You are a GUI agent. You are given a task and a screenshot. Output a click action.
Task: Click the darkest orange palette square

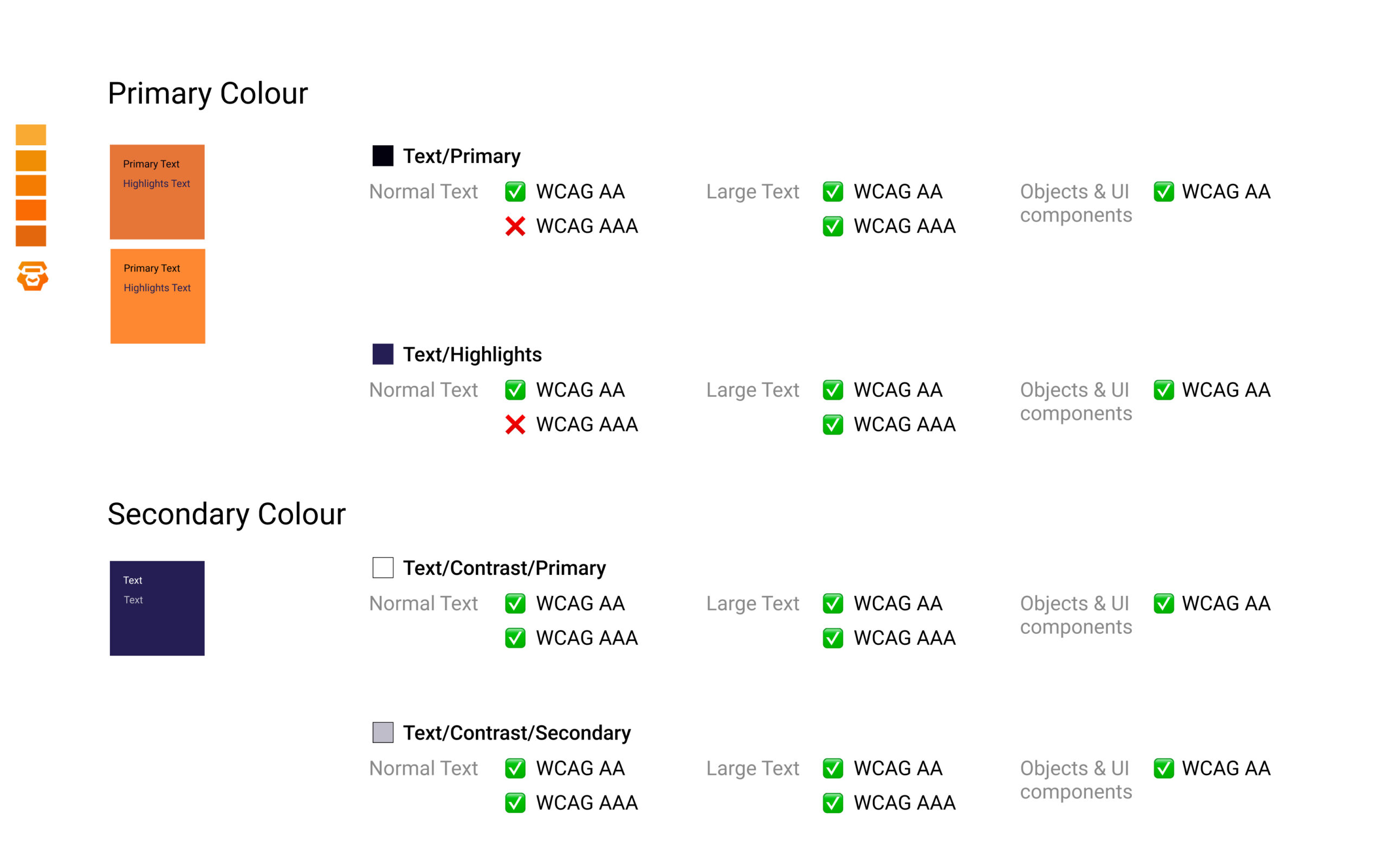31,236
